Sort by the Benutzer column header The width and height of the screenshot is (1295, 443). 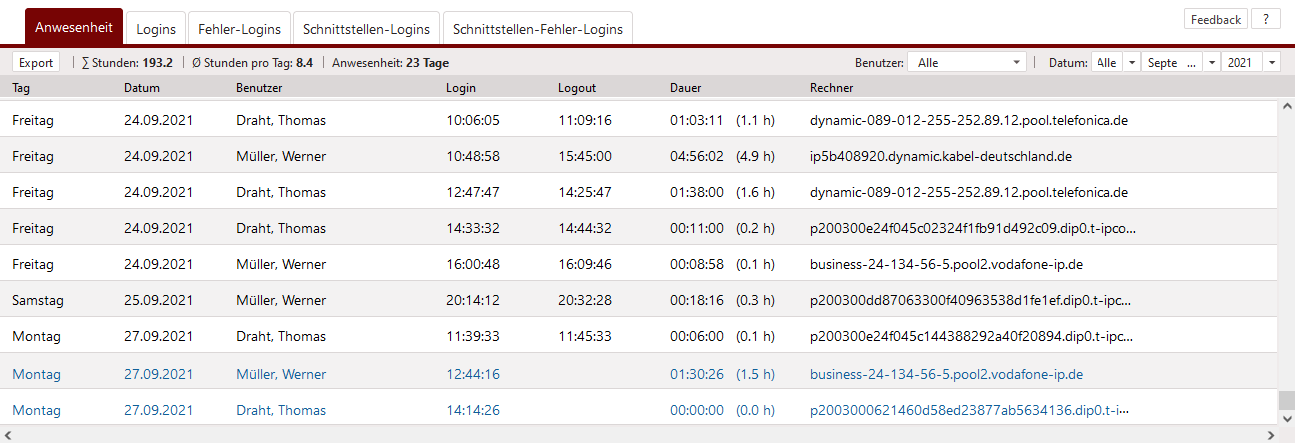(x=259, y=88)
